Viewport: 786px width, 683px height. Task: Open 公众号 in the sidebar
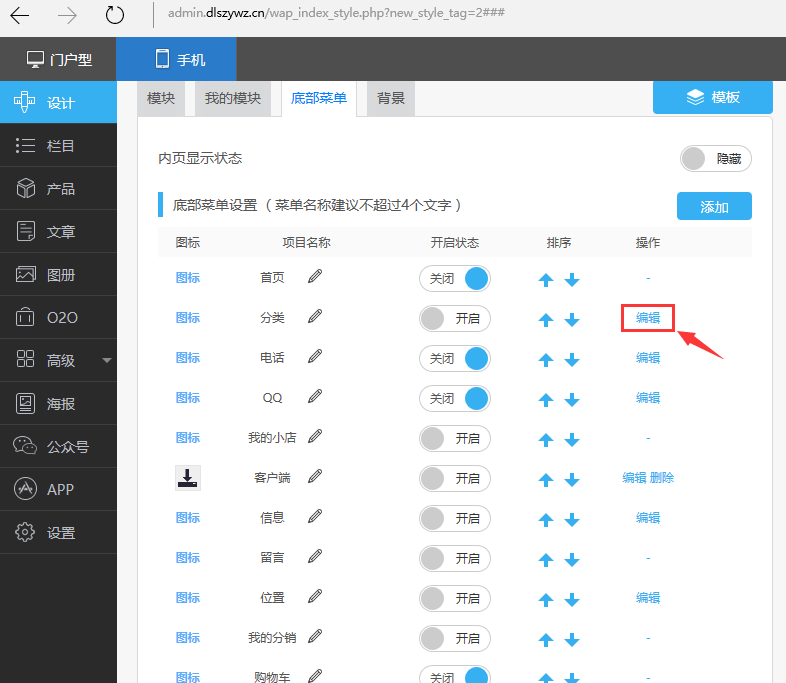click(x=58, y=446)
